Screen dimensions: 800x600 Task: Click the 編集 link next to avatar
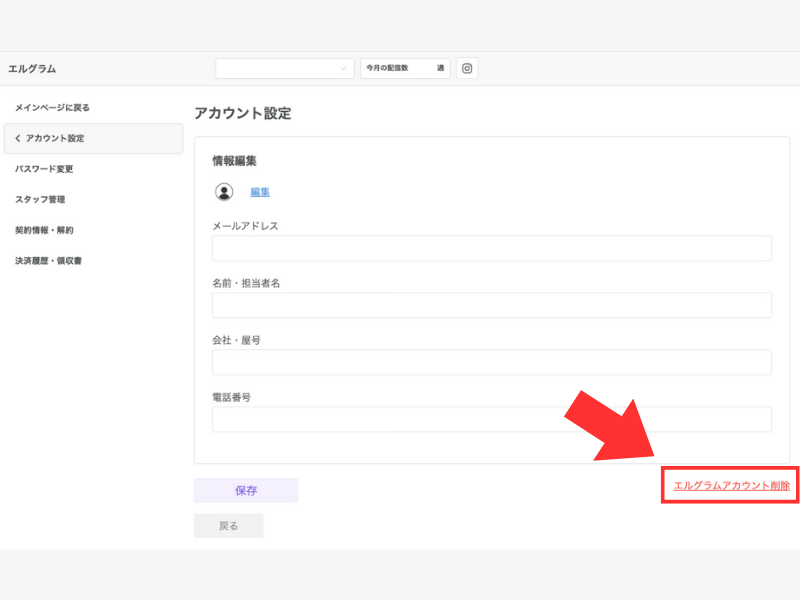pos(260,192)
